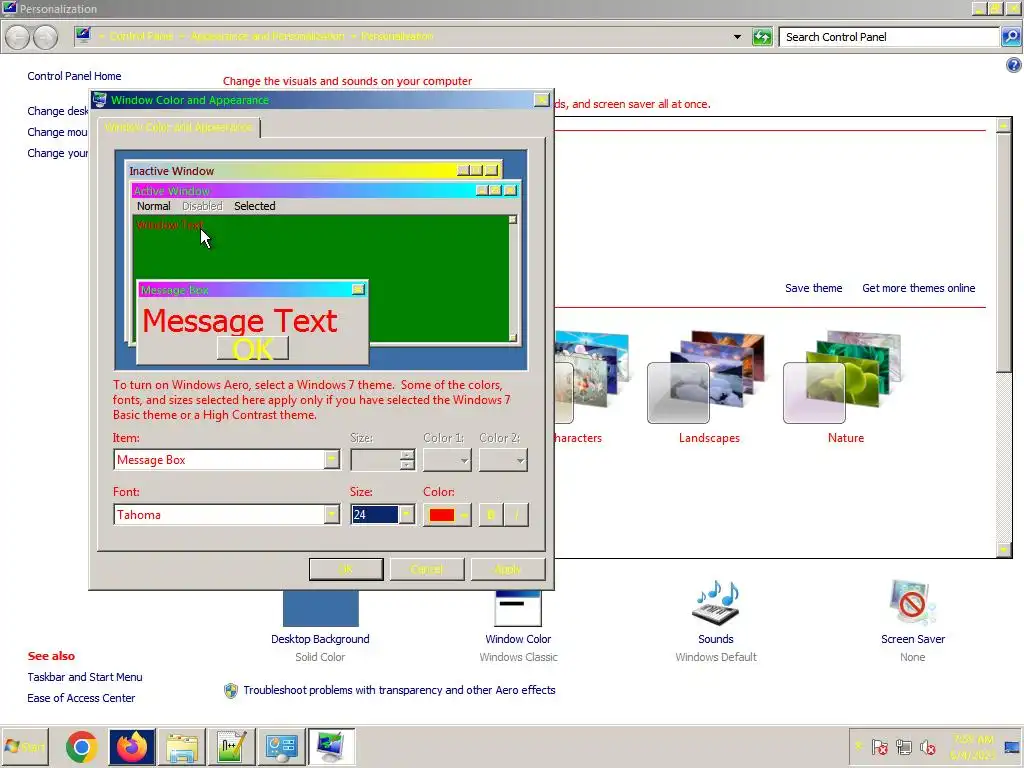This screenshot has height=768, width=1024.
Task: Open the Notepad++ taskbar icon
Action: (232, 746)
